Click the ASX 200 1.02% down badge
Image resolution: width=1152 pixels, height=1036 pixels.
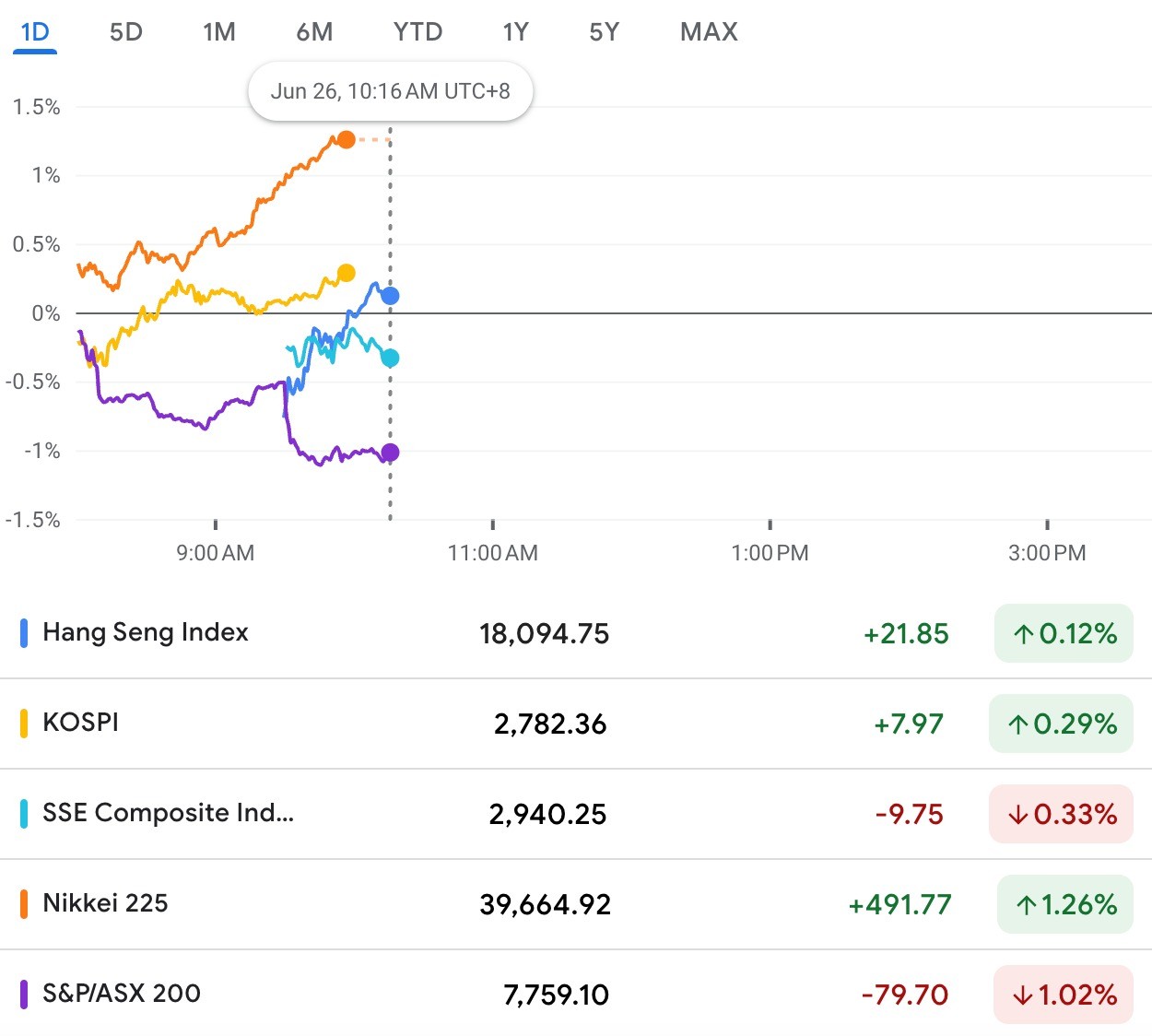click(1064, 995)
